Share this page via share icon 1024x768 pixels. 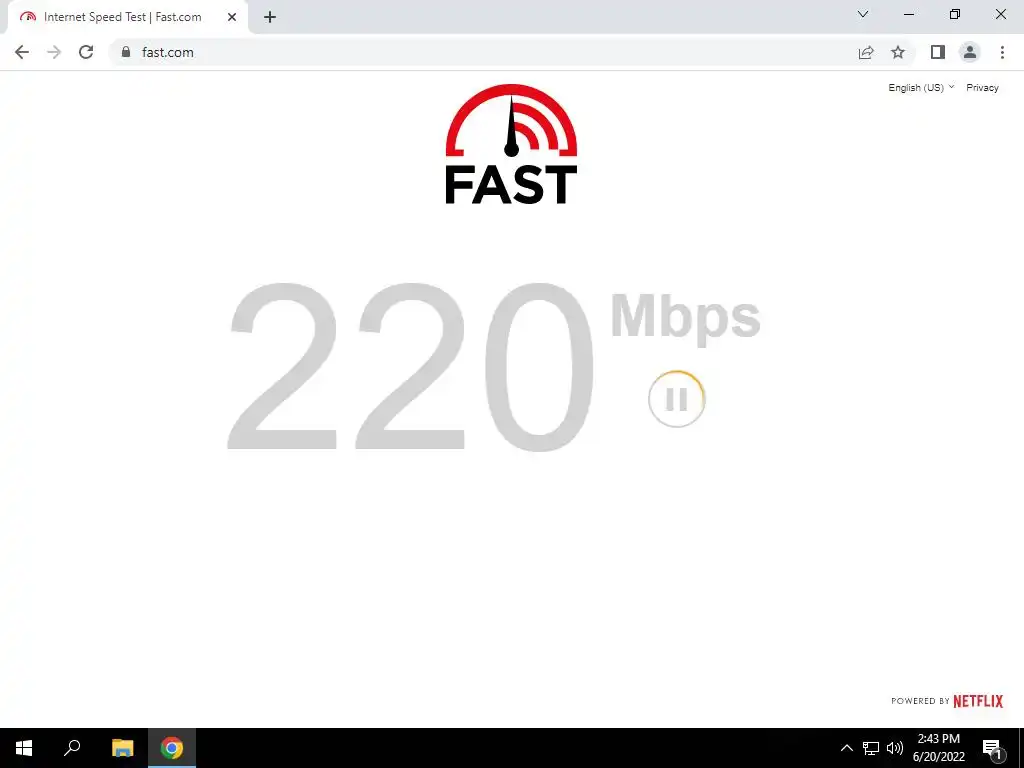click(x=866, y=52)
